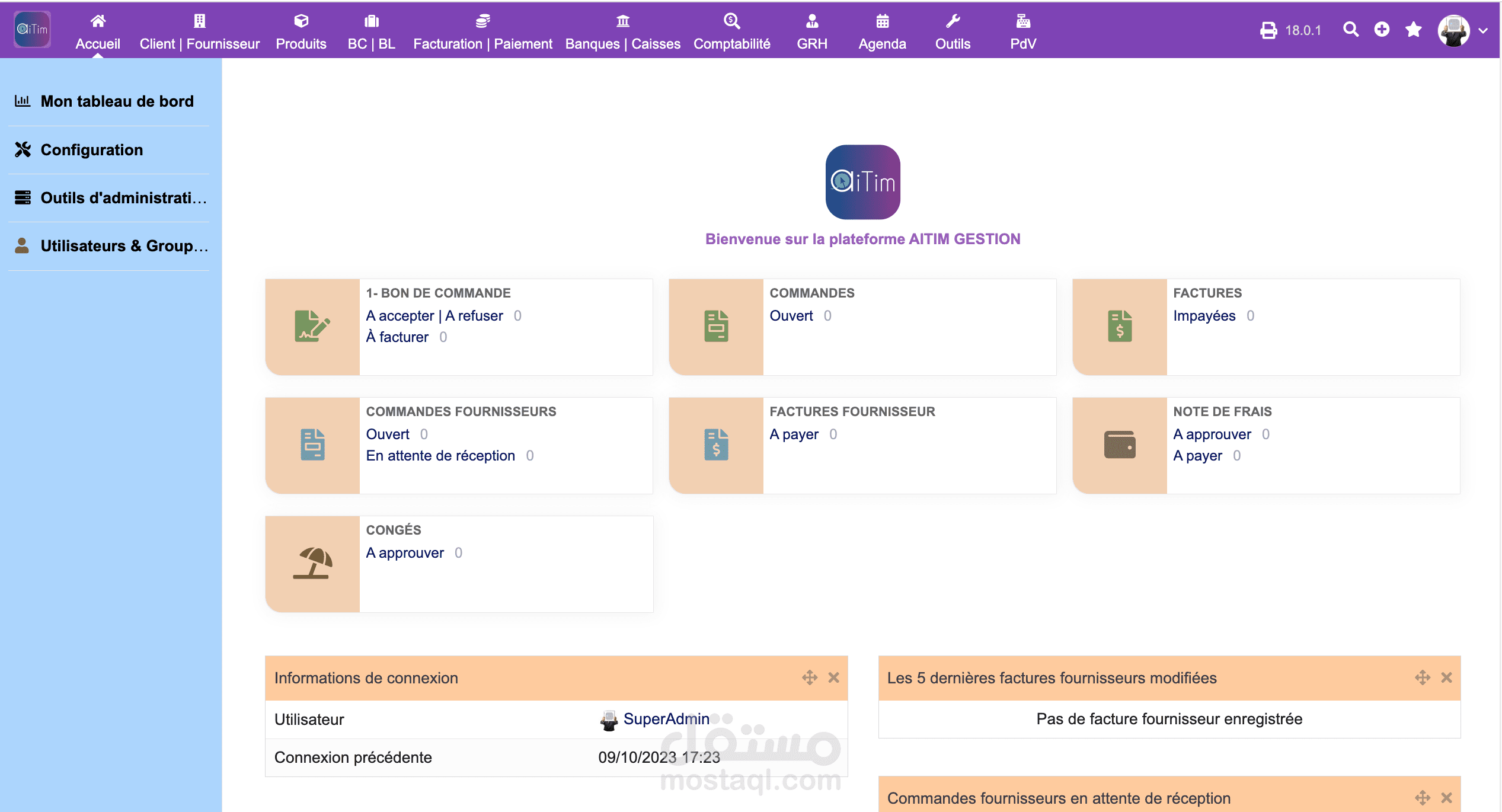Click the NOTE DE FRAIS title
The image size is (1502, 812).
(x=1222, y=411)
